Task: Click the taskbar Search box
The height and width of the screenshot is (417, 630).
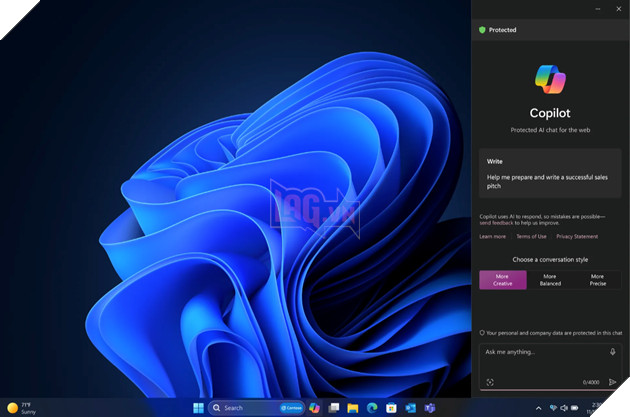Action: click(x=256, y=408)
